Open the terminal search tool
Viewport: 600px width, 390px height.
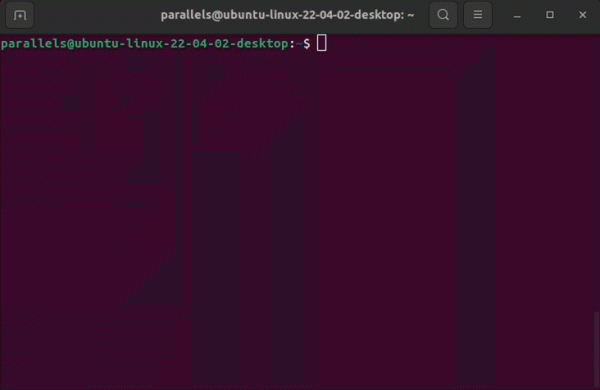[x=443, y=15]
